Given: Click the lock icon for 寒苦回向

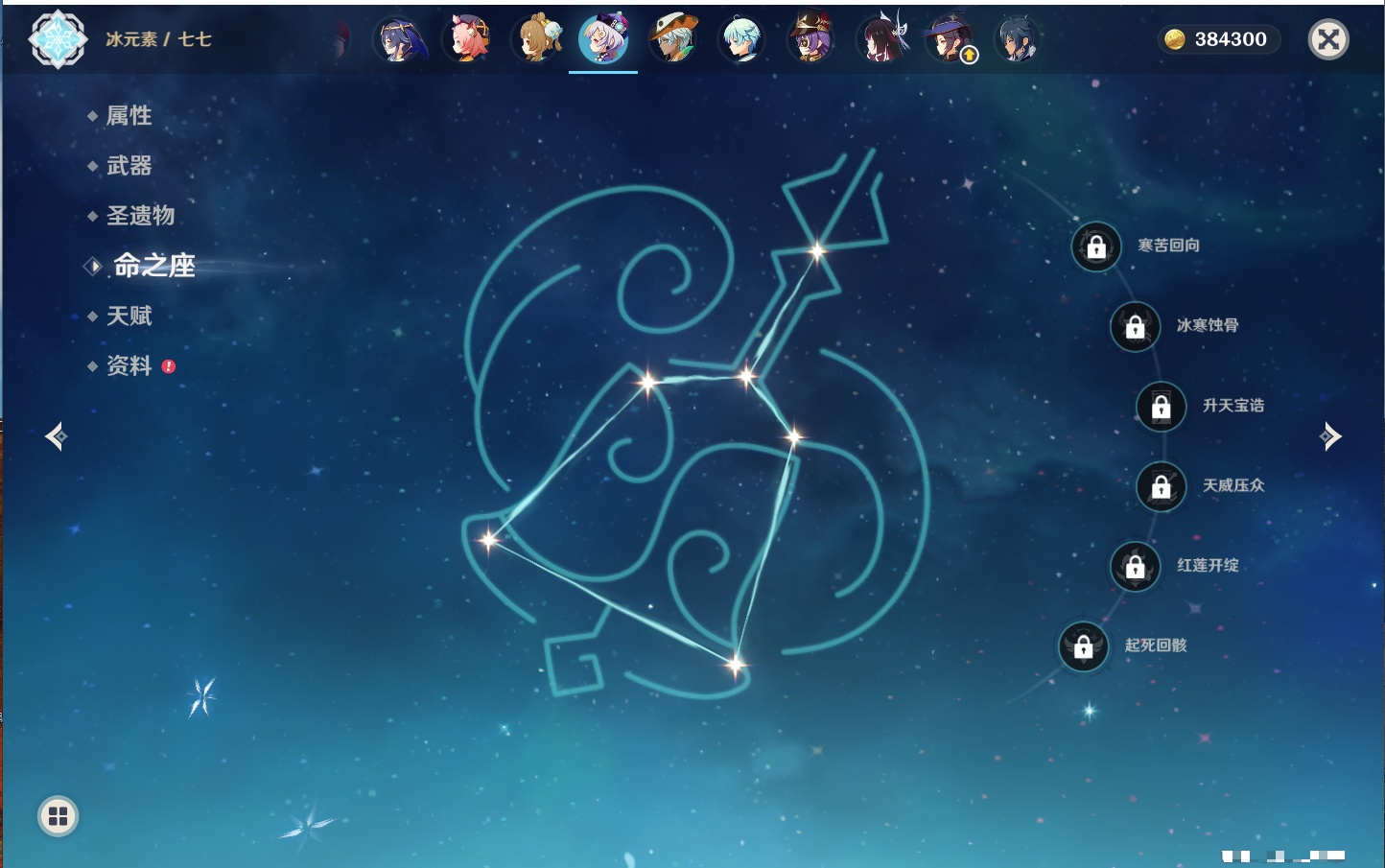Looking at the screenshot, I should click(x=1096, y=246).
